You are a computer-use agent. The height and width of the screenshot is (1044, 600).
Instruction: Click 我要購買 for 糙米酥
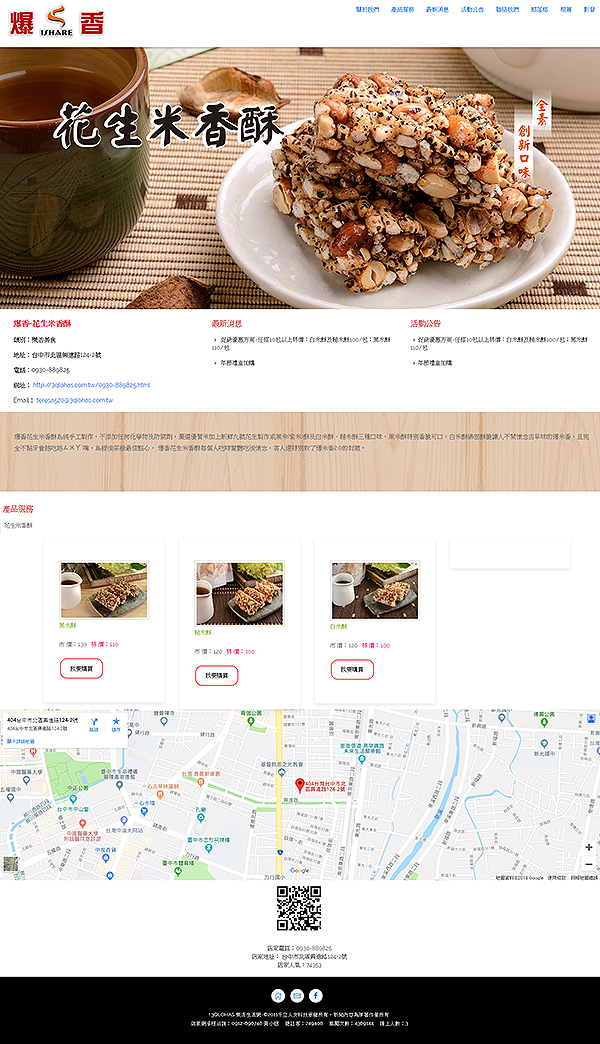pos(216,675)
